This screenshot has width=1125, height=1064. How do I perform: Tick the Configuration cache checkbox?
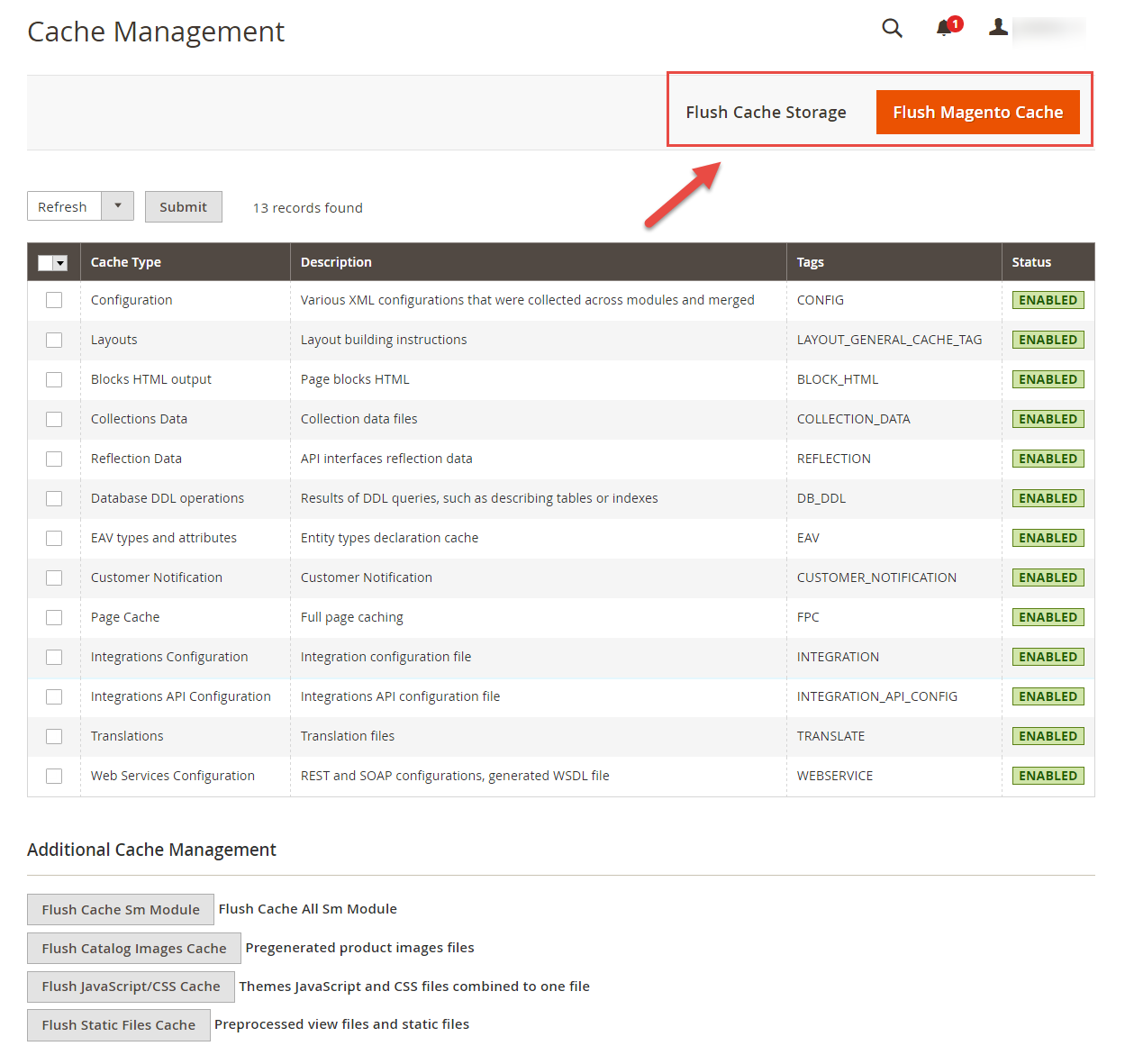pyautogui.click(x=54, y=300)
